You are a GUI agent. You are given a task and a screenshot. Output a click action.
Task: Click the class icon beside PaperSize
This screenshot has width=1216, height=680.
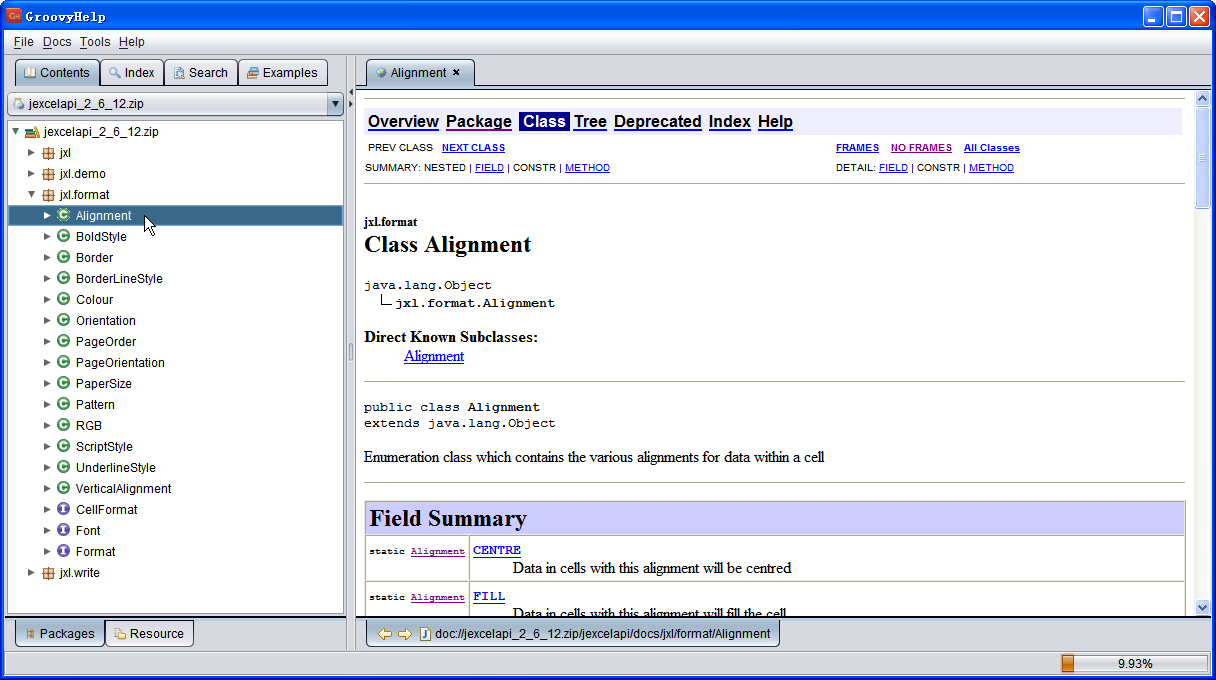(x=63, y=384)
